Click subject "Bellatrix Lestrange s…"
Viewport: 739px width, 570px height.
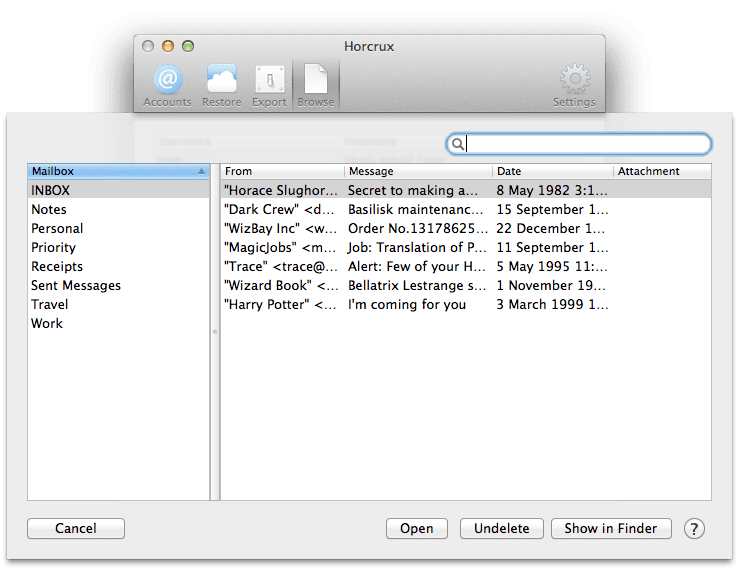click(417, 285)
